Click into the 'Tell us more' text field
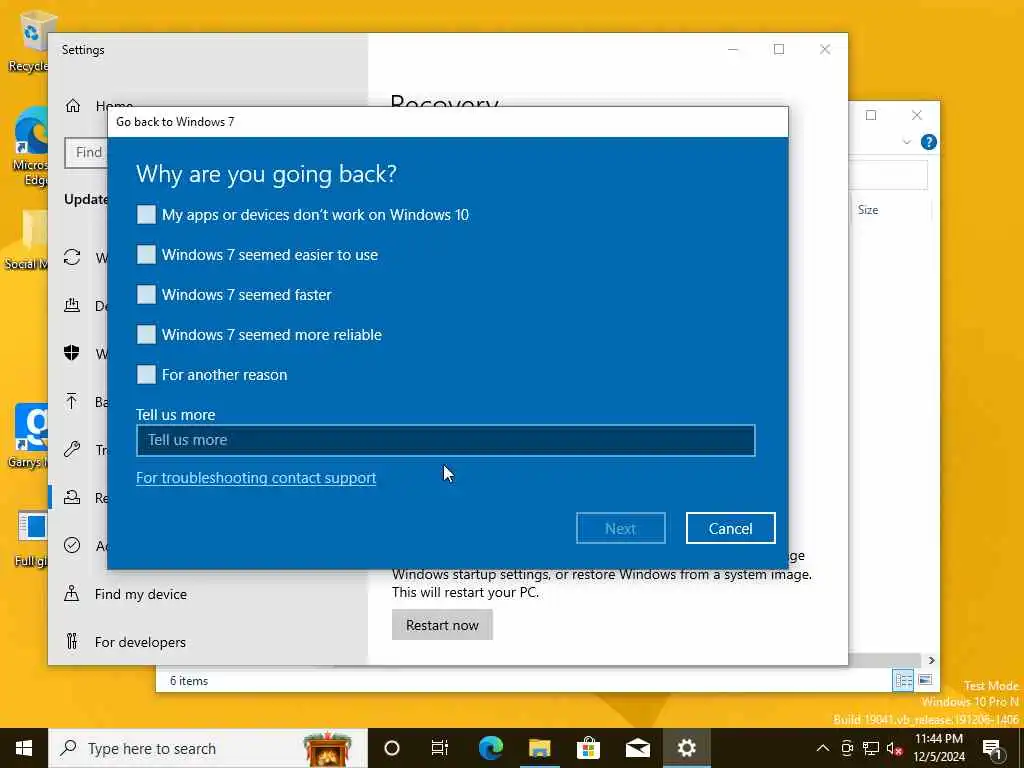1024x768 pixels. coord(445,440)
